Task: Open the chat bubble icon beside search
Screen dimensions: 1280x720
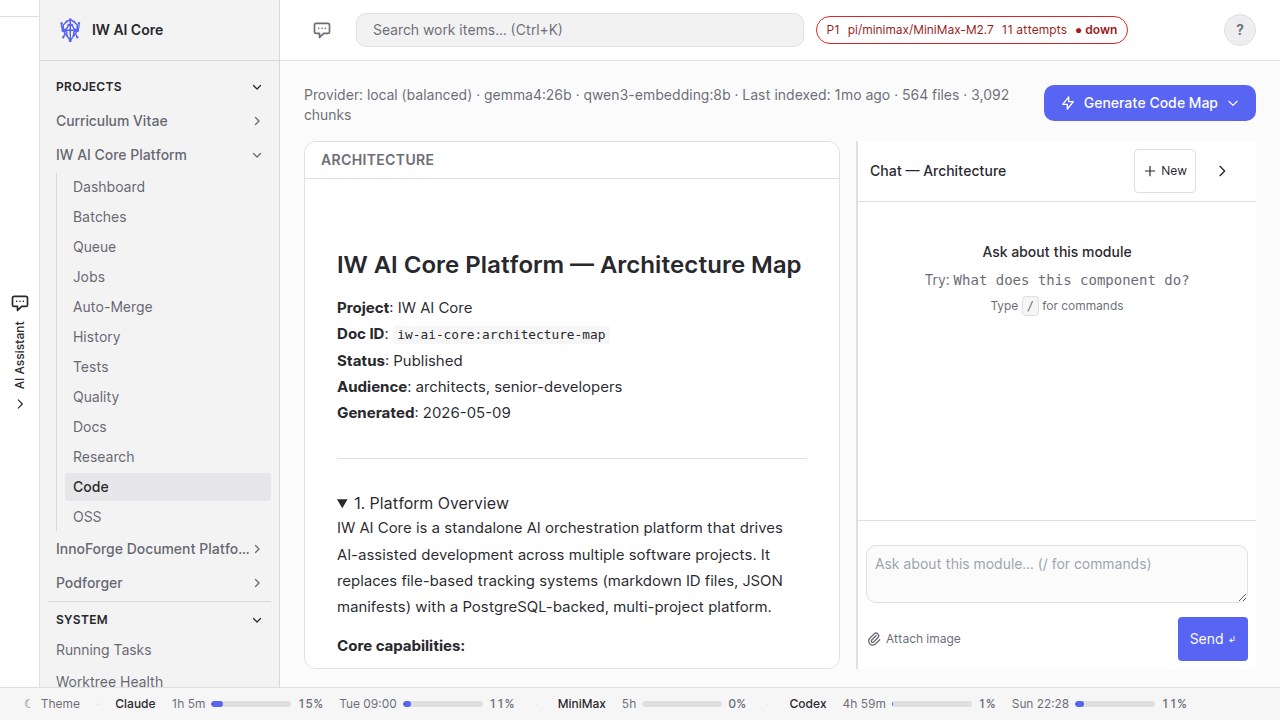Action: click(x=322, y=30)
